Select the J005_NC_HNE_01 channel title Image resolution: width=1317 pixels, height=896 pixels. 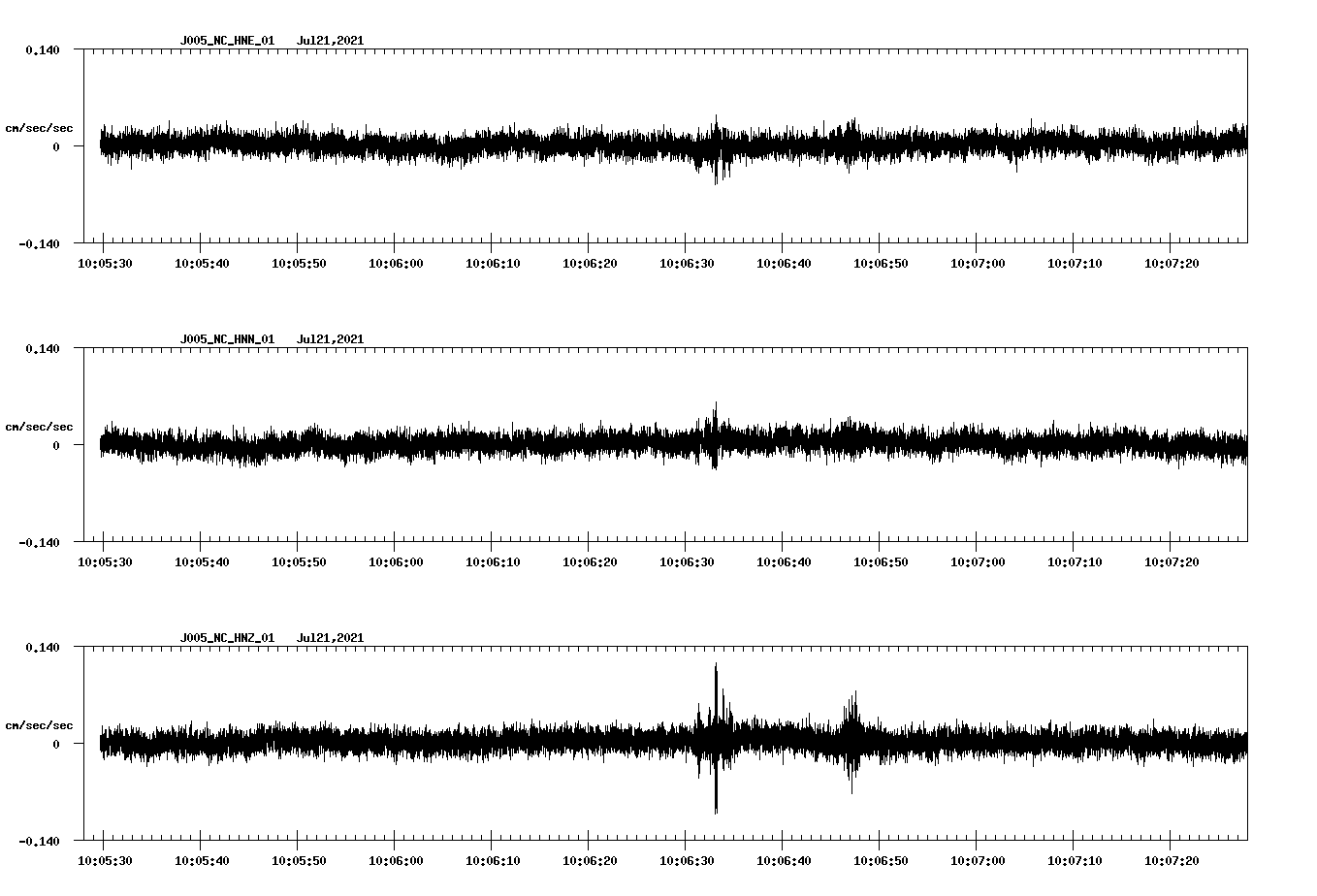[x=226, y=41]
